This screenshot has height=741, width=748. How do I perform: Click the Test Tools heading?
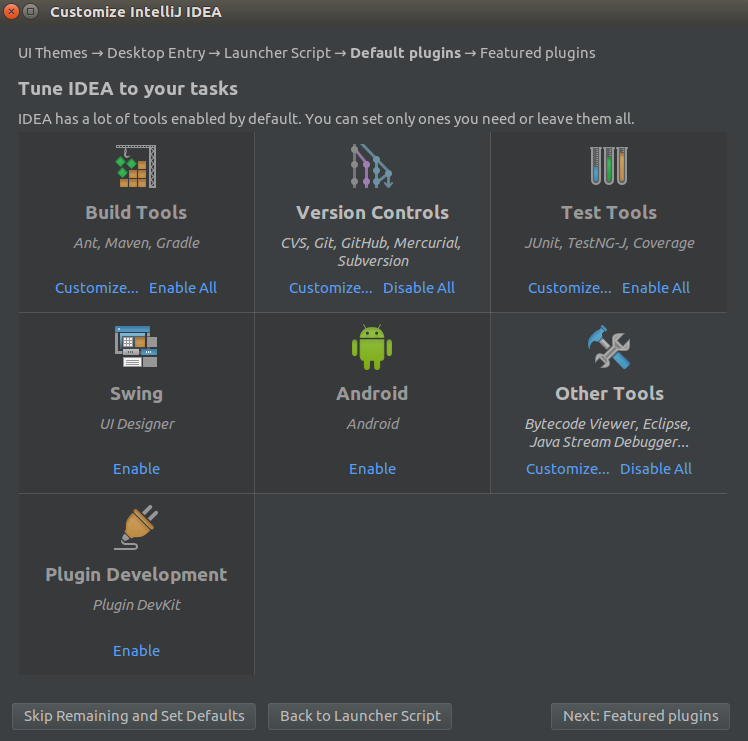609,213
